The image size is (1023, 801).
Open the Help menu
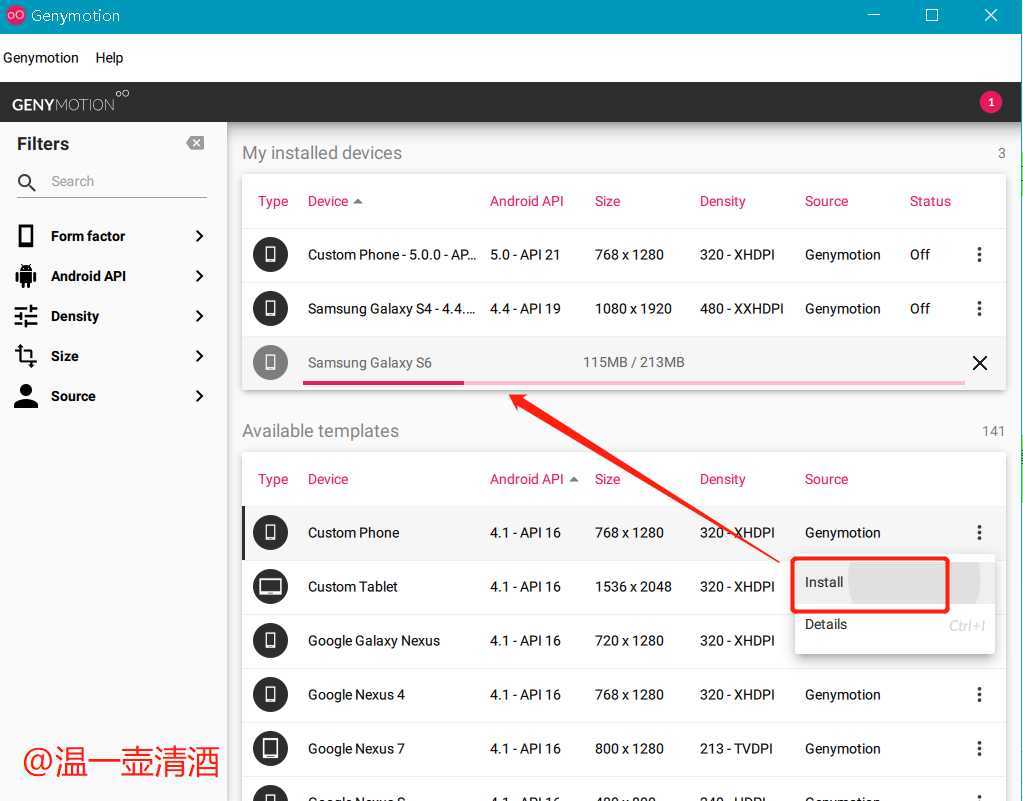(x=109, y=58)
